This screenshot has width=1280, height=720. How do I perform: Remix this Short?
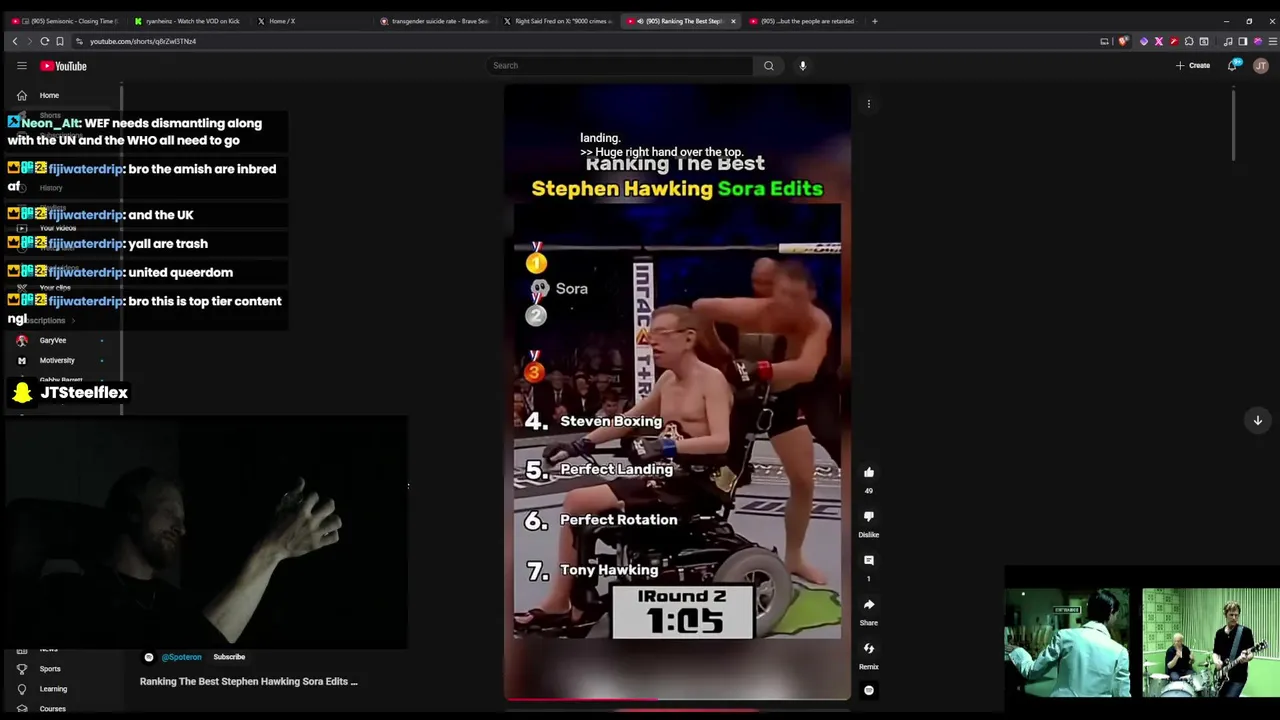click(x=868, y=648)
